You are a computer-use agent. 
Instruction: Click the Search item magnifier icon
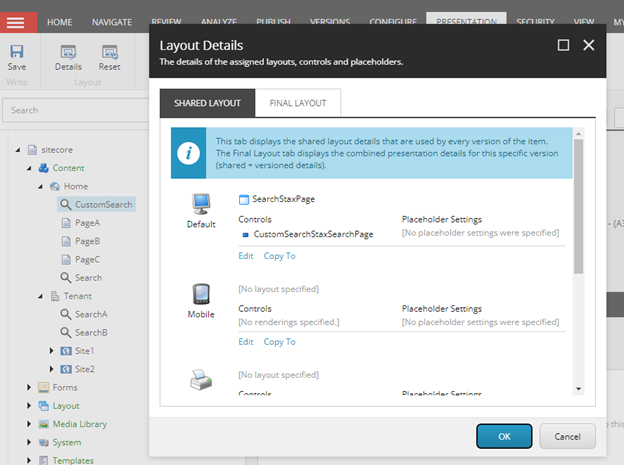[65, 277]
